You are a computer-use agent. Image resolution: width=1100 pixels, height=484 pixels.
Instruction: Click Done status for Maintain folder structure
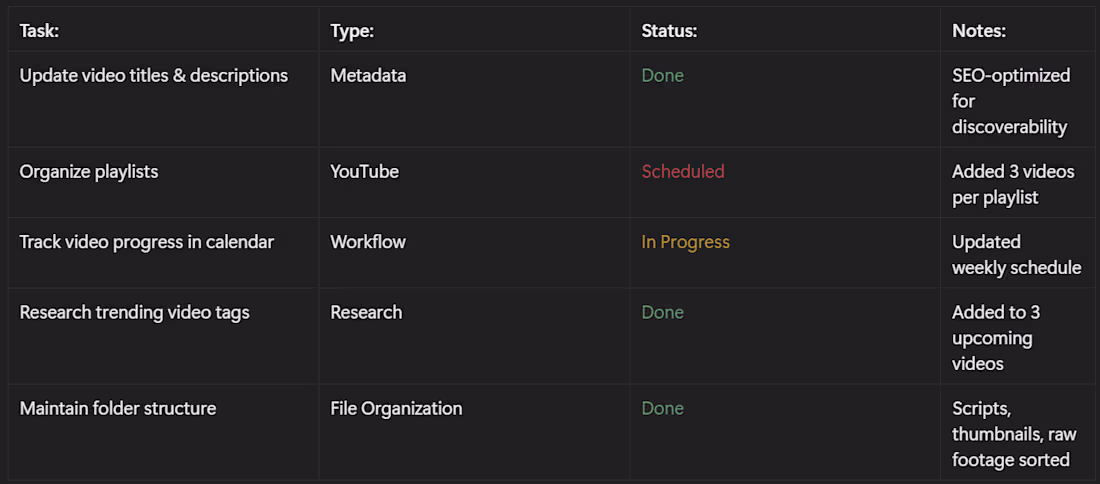[x=663, y=408]
